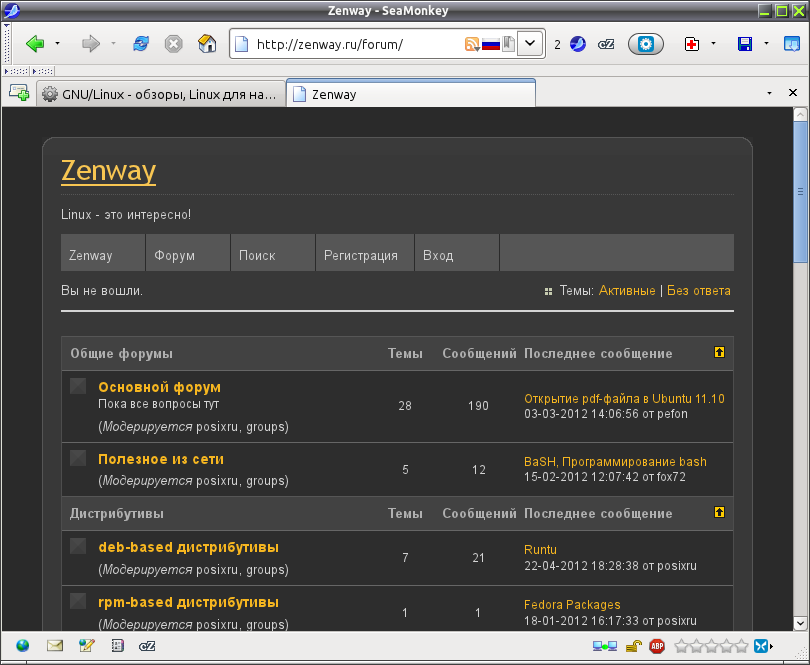Open the dropdown arrow beside the save icon
This screenshot has width=810, height=665.
[x=766, y=44]
